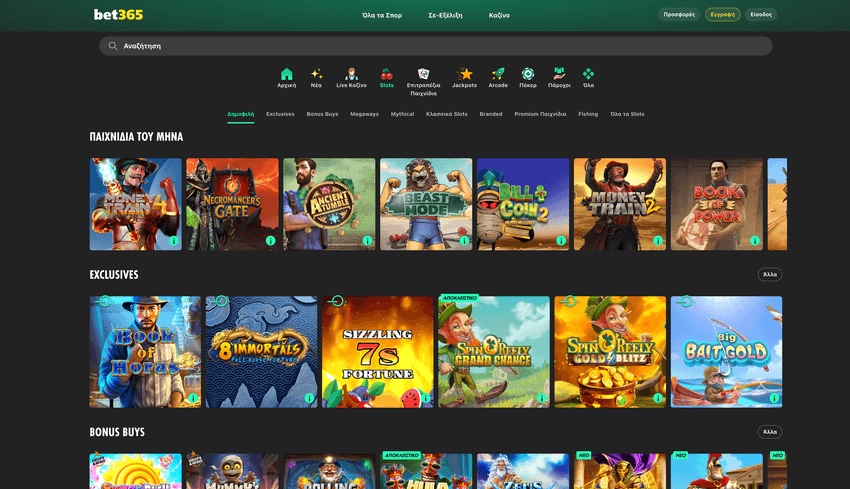Show info for Spin O'Reely Gold Blitz
This screenshot has width=850, height=489.
pos(658,398)
